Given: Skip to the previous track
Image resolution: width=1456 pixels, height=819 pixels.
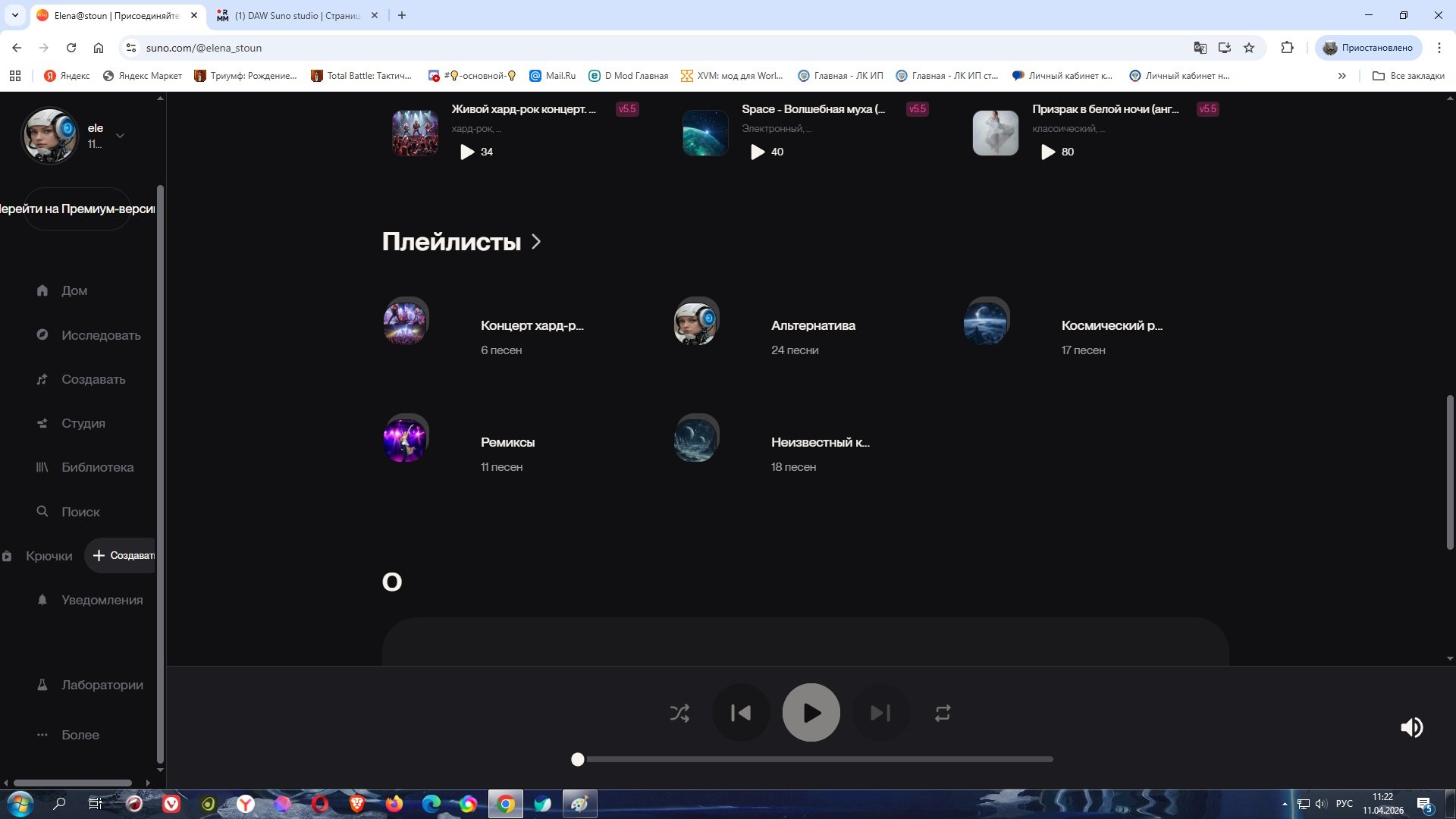Looking at the screenshot, I should point(741,713).
